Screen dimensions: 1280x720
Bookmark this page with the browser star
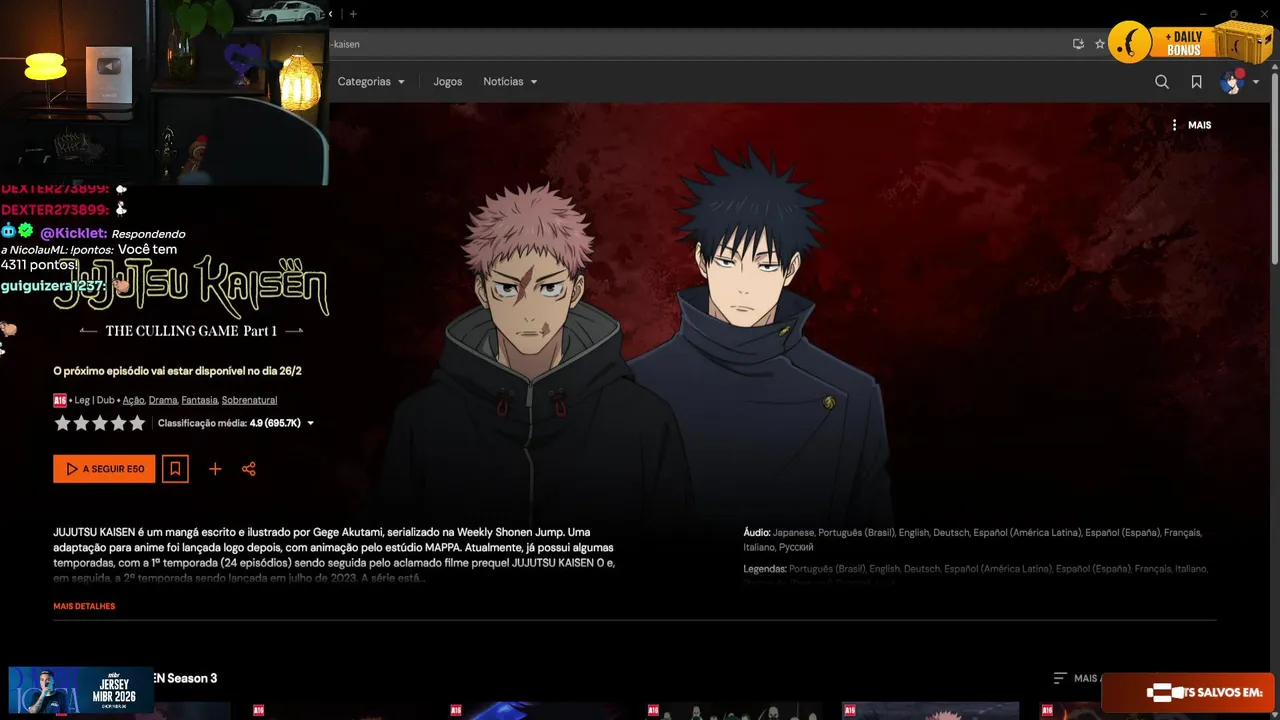(1100, 44)
